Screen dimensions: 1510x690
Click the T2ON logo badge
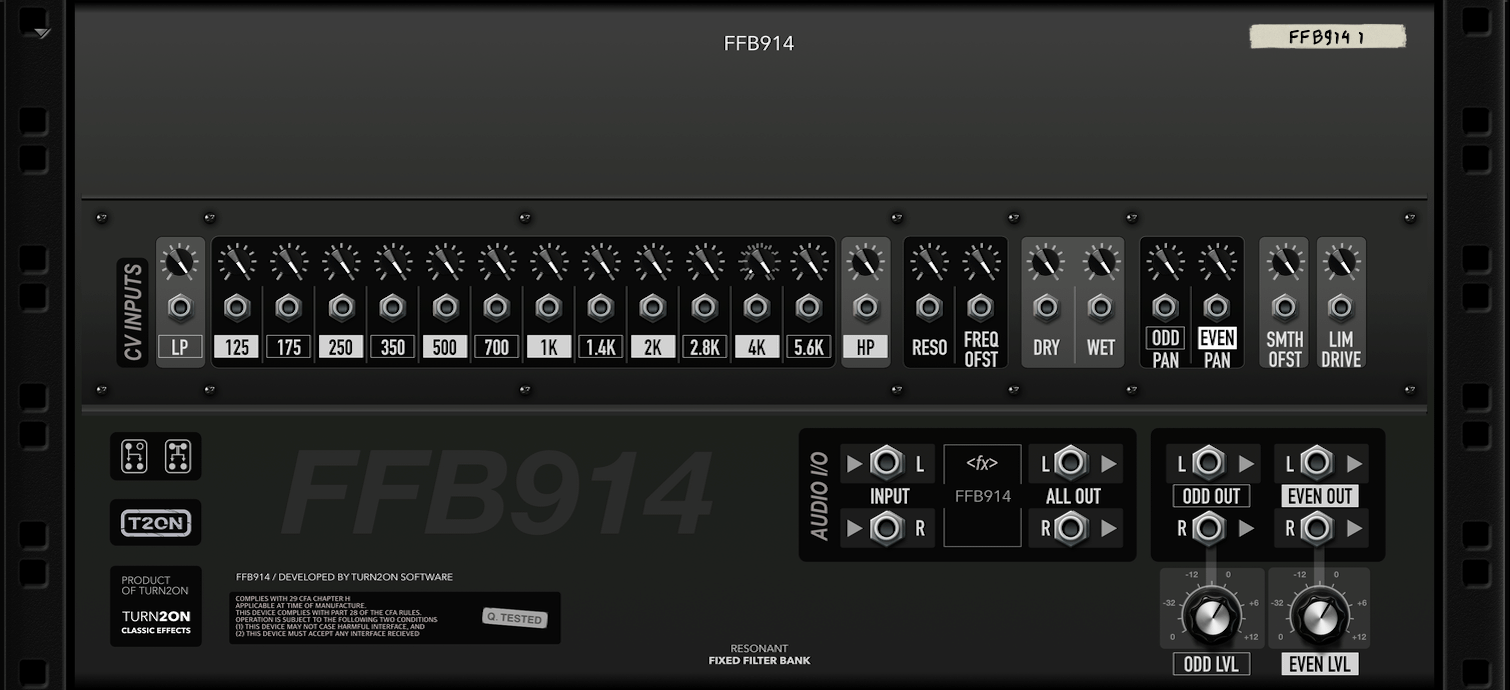(156, 523)
